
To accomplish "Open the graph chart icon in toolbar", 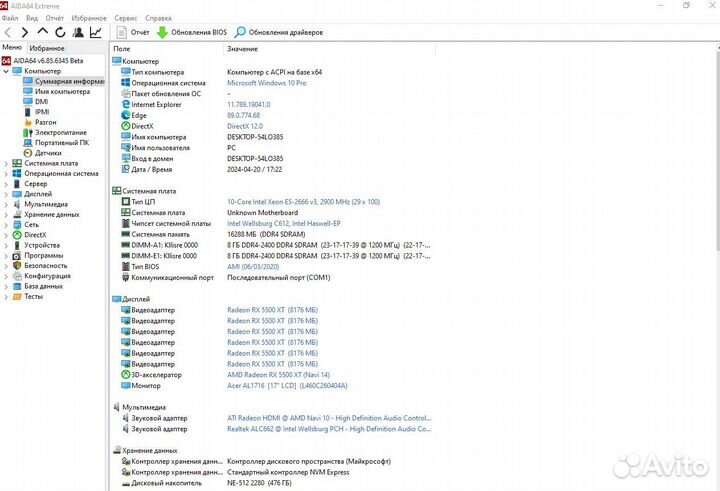I will 95,32.
